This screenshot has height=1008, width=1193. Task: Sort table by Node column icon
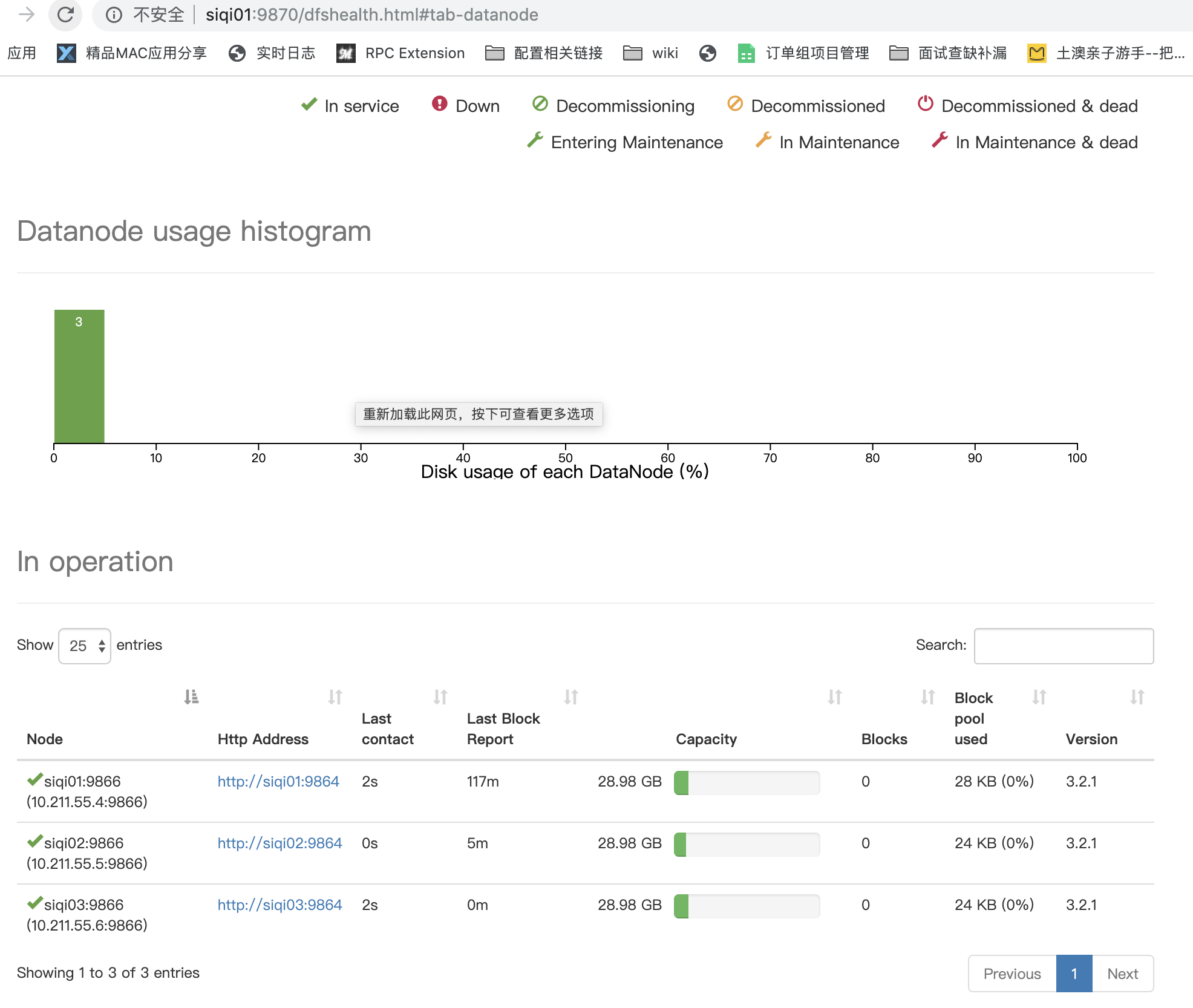(191, 697)
